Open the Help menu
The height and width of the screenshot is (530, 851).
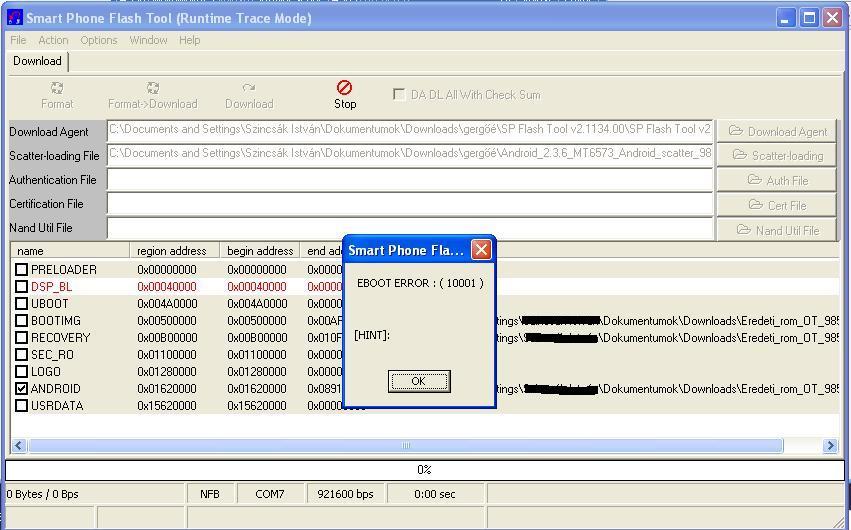click(189, 40)
